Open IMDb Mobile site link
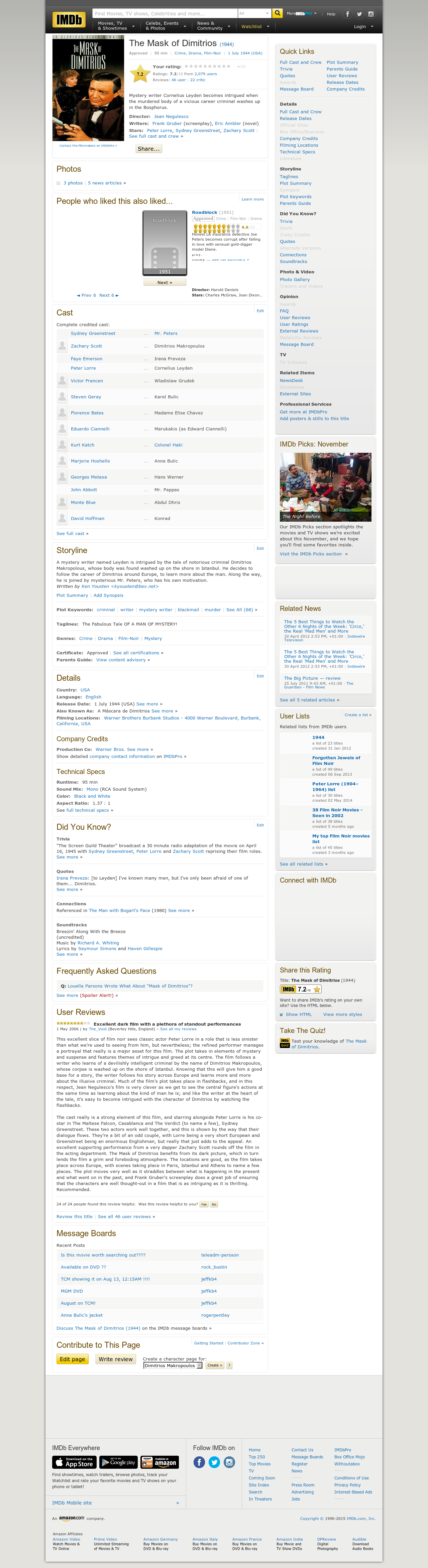The height and width of the screenshot is (1568, 428). (72, 1503)
